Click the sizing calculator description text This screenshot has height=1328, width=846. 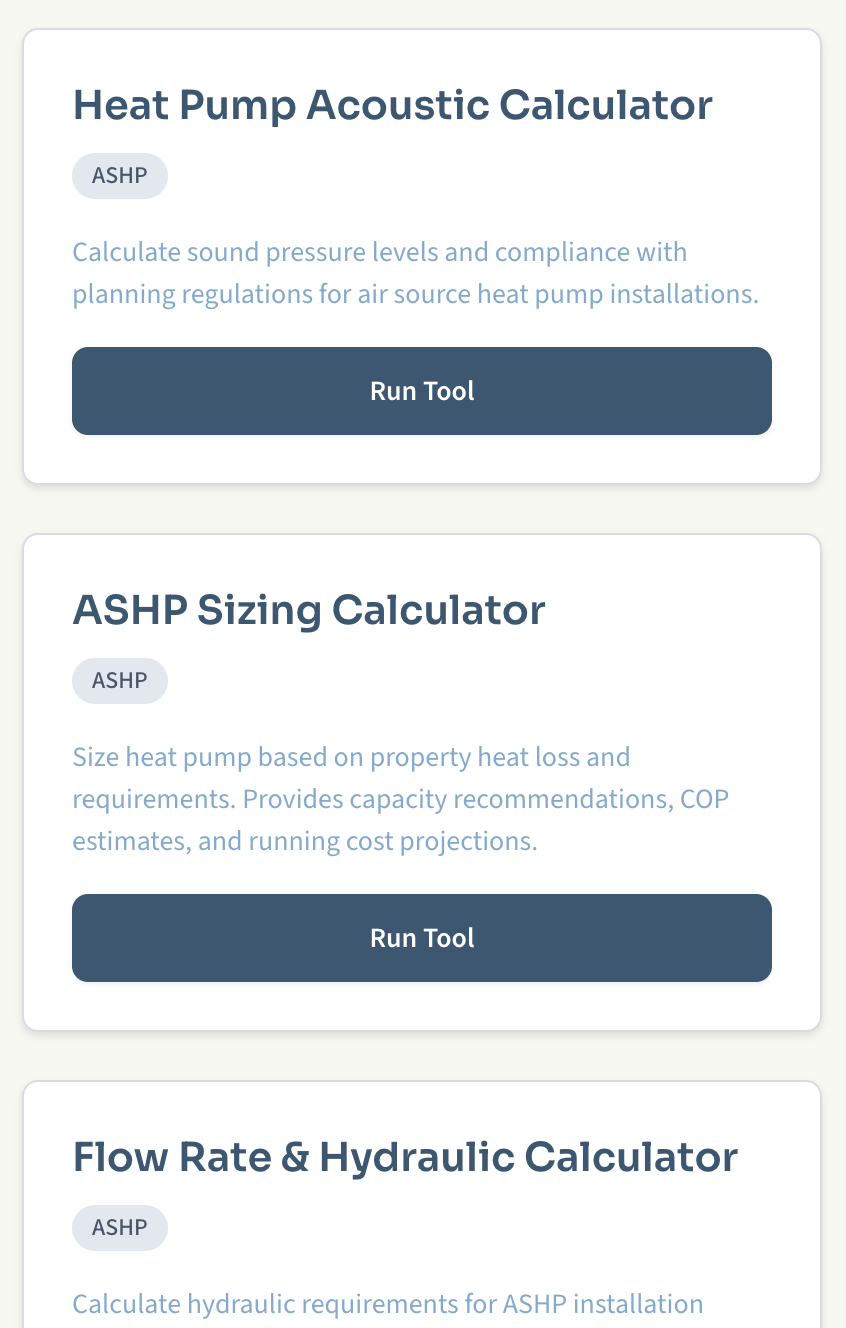(400, 798)
